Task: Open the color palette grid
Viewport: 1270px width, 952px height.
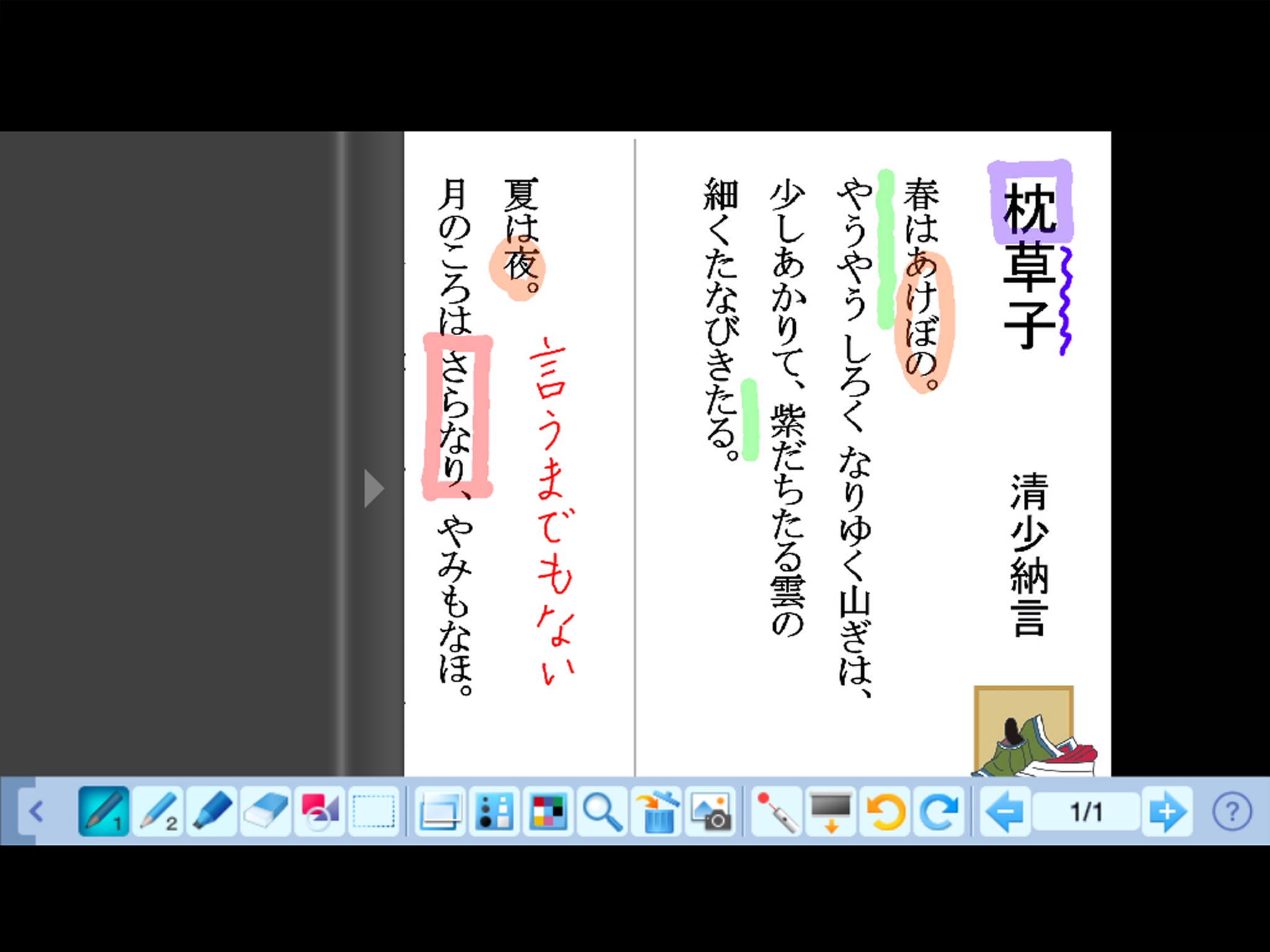Action: click(548, 811)
